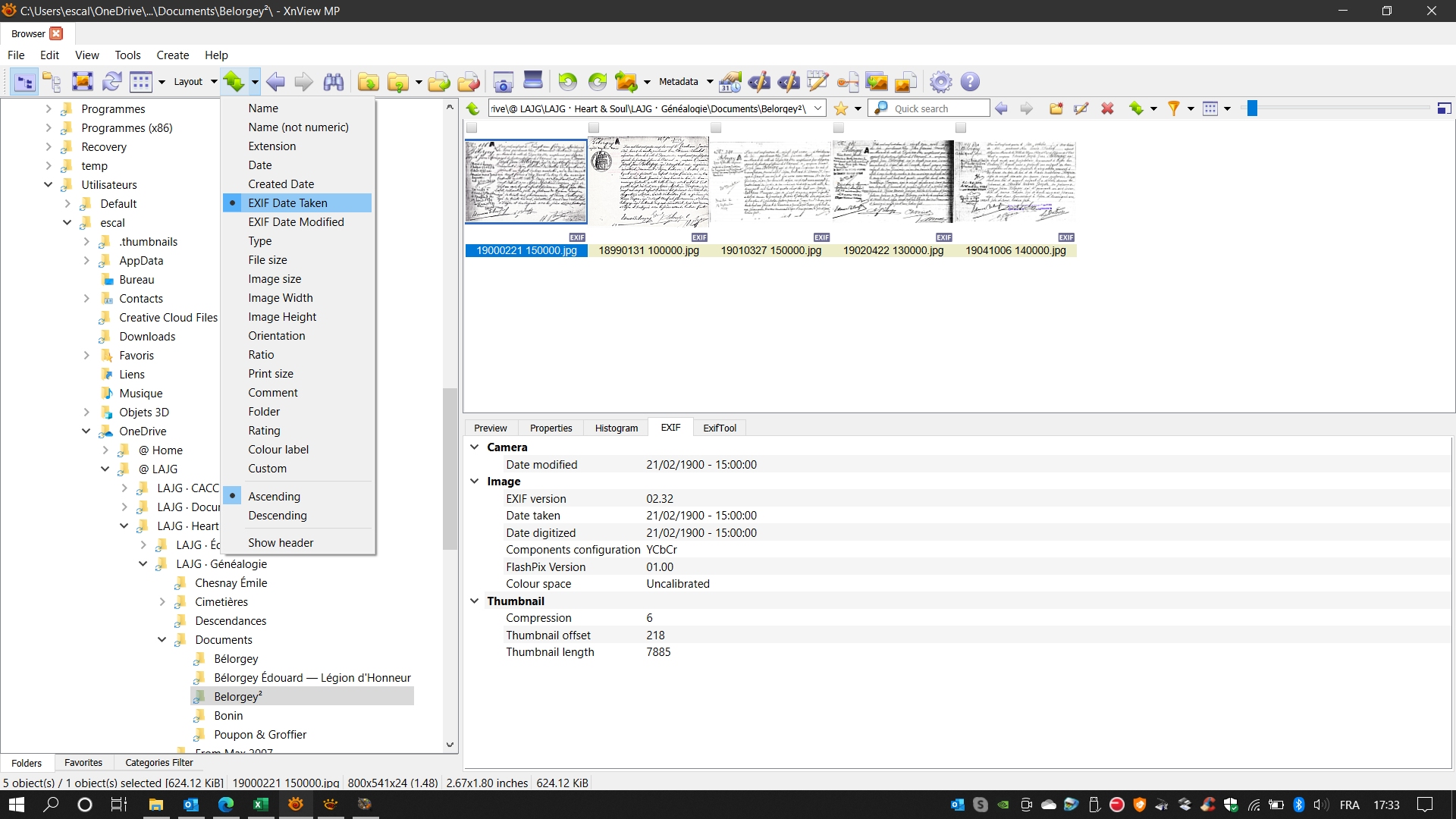Tick checkbox above 18990131 100000.jpg thumbnail
The image size is (1456, 819).
point(594,128)
